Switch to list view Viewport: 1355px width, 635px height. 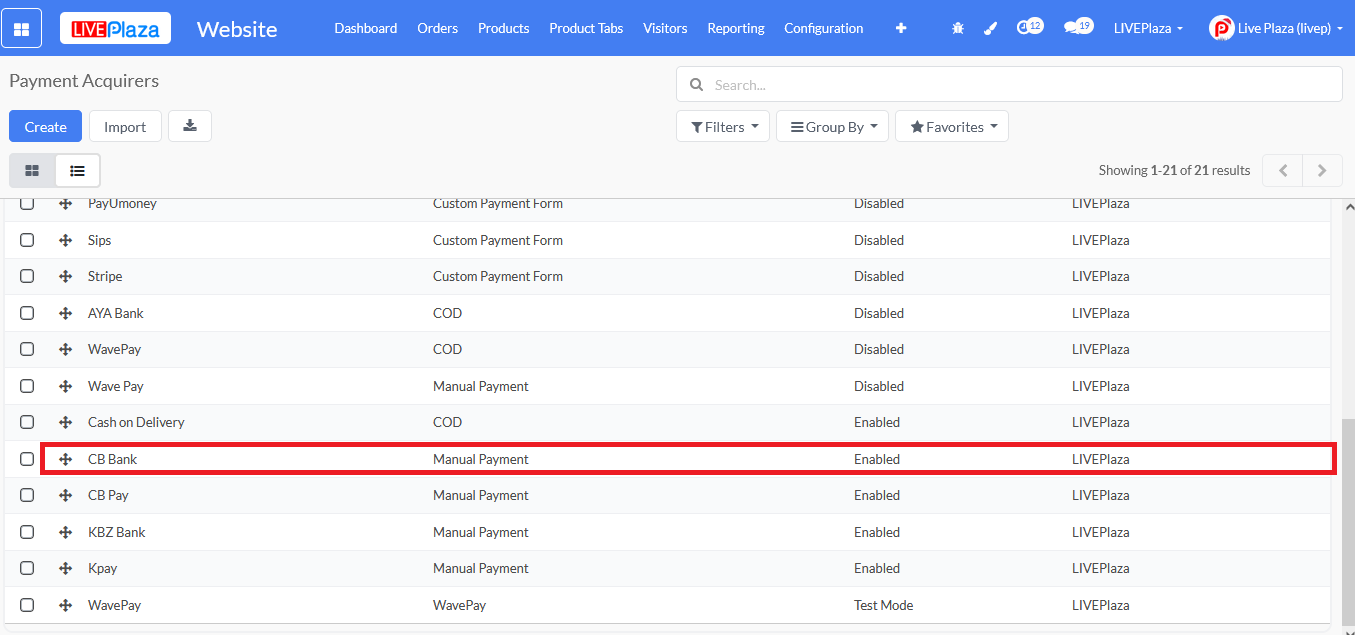coord(77,171)
